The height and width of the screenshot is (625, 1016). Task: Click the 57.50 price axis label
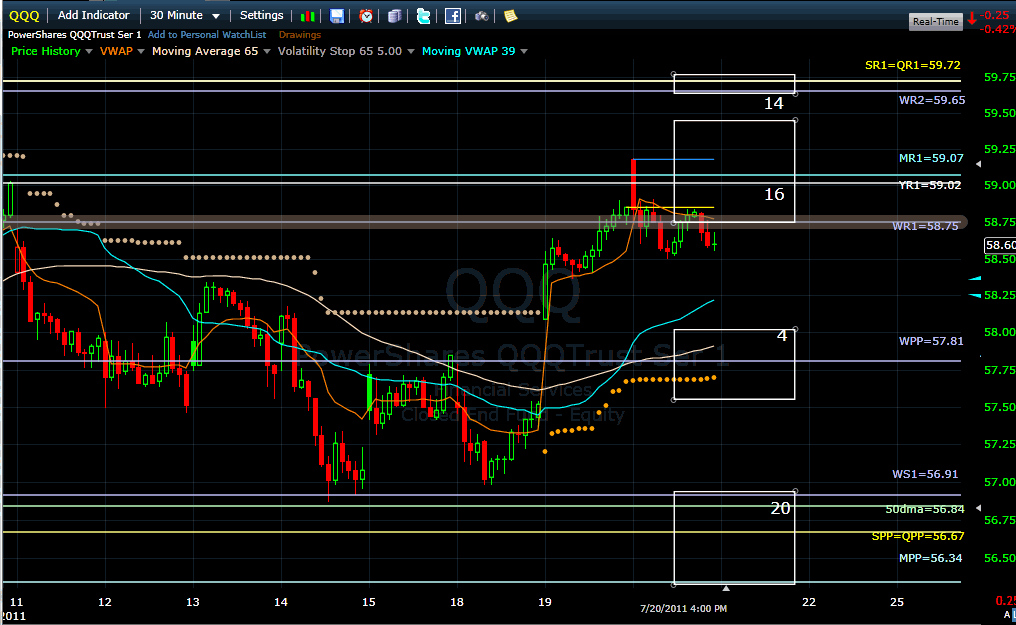(x=999, y=407)
